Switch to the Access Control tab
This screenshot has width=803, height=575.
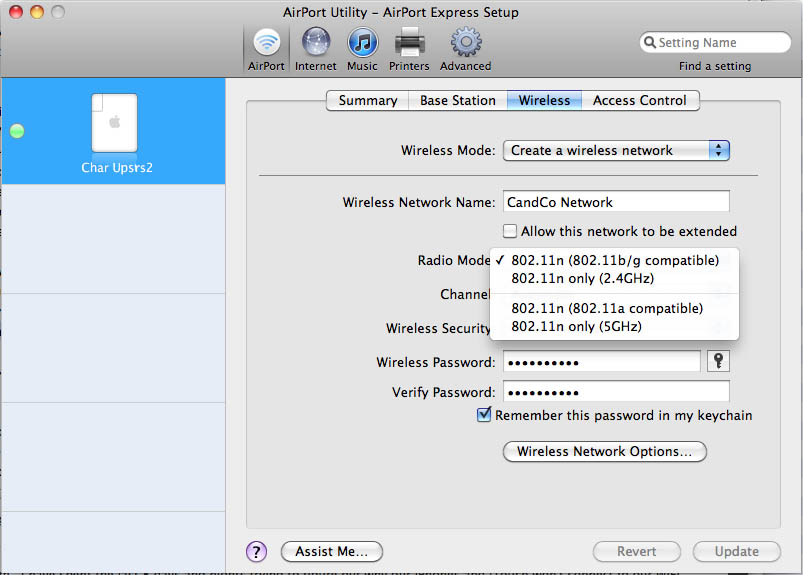(639, 101)
